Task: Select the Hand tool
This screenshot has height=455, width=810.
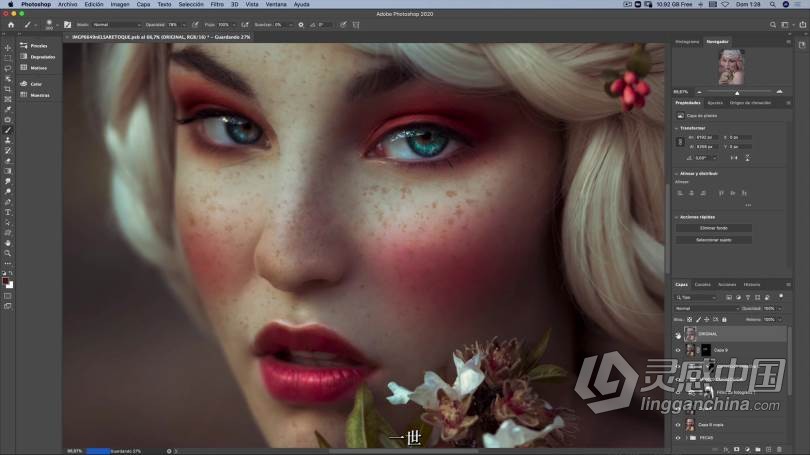Action: [x=8, y=243]
